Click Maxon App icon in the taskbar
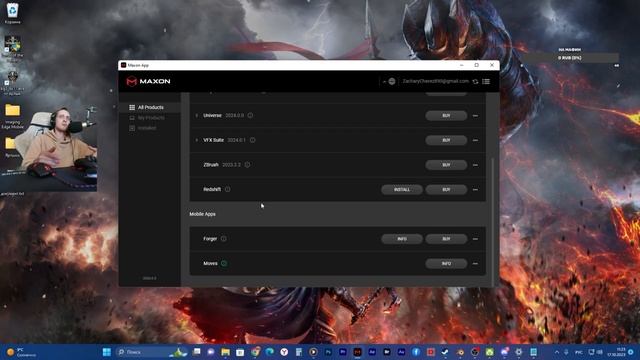The image size is (640, 360). [358, 352]
